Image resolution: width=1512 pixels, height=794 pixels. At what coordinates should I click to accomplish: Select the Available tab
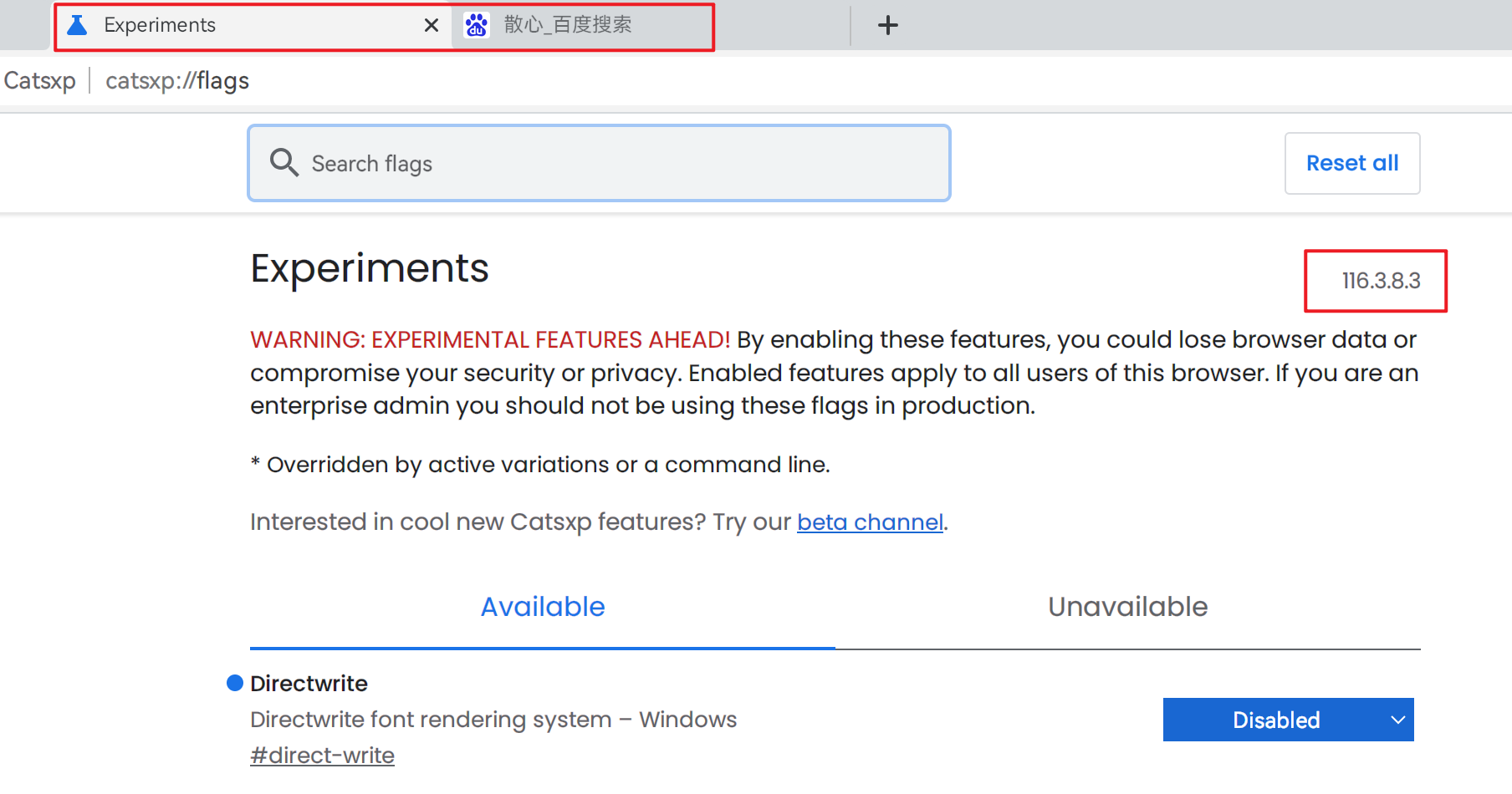point(543,607)
